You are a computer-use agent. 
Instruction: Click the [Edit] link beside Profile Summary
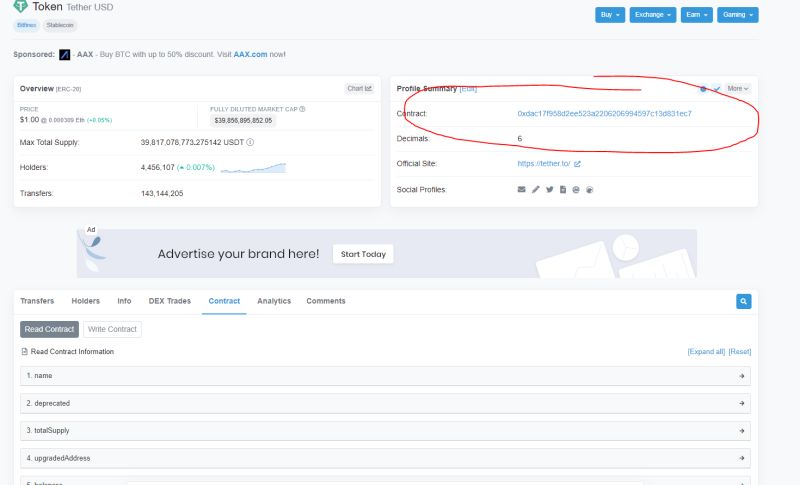(468, 89)
